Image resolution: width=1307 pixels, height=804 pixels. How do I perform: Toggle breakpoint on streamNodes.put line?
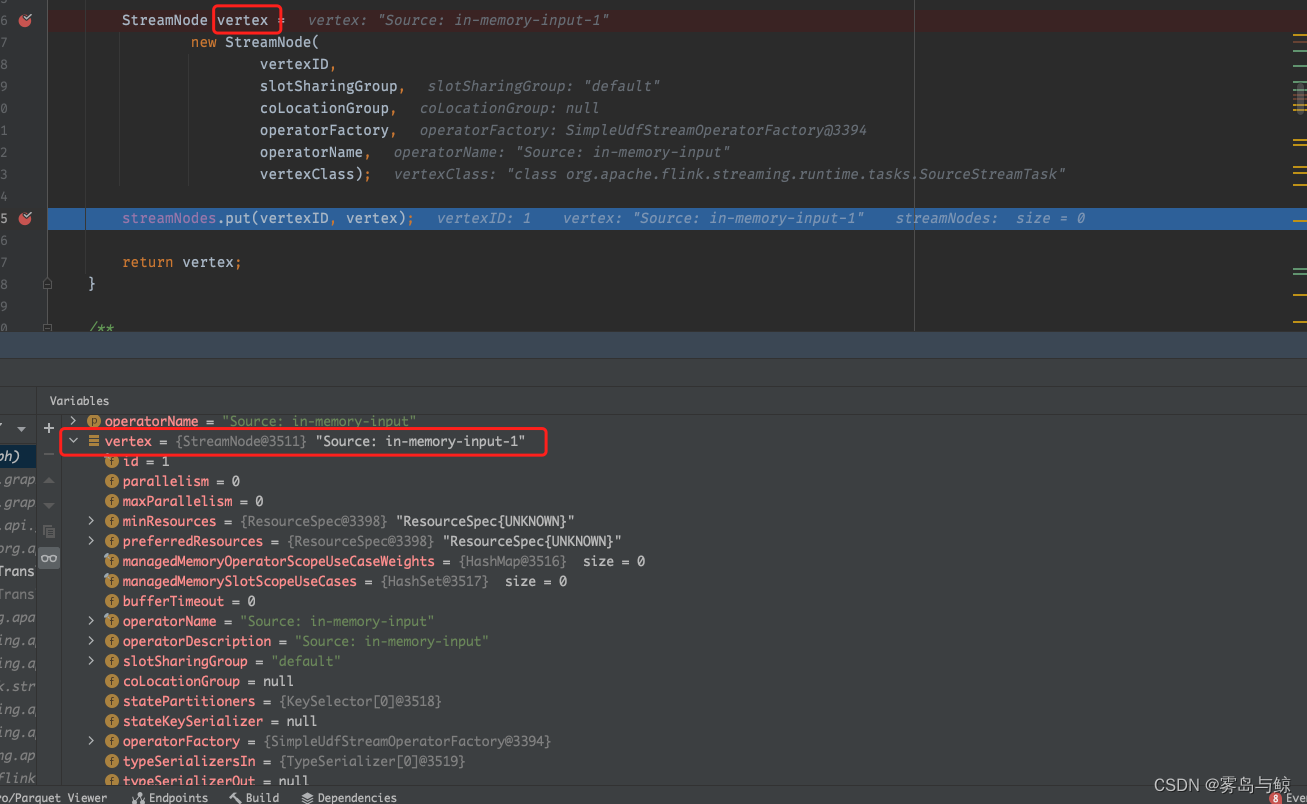(x=26, y=218)
